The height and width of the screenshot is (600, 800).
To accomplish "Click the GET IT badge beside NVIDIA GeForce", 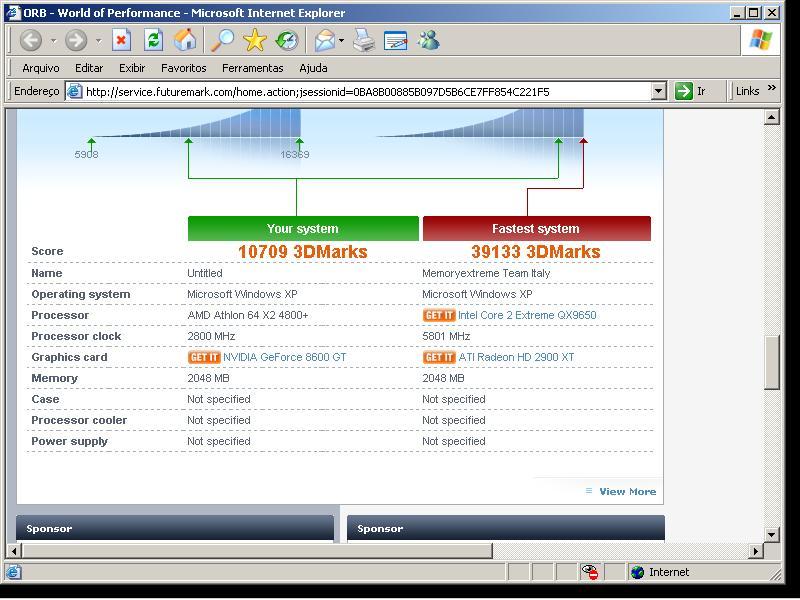I will (204, 357).
